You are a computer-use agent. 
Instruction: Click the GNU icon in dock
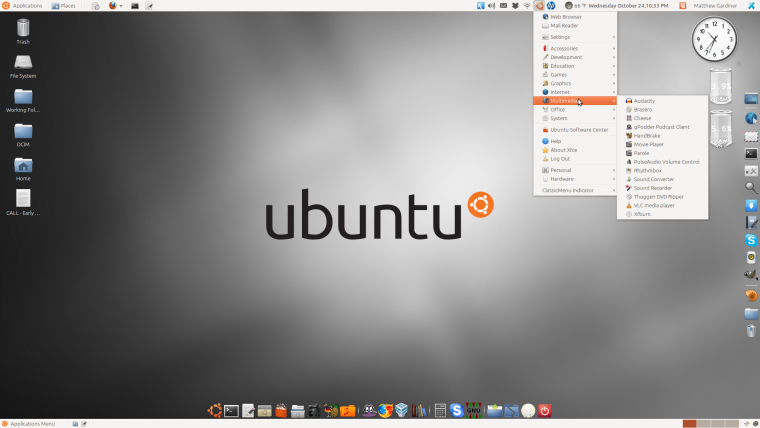[x=474, y=411]
